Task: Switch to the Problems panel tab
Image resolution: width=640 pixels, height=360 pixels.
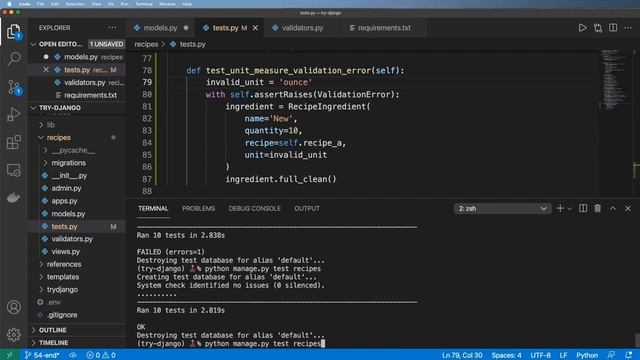Action: pos(198,209)
